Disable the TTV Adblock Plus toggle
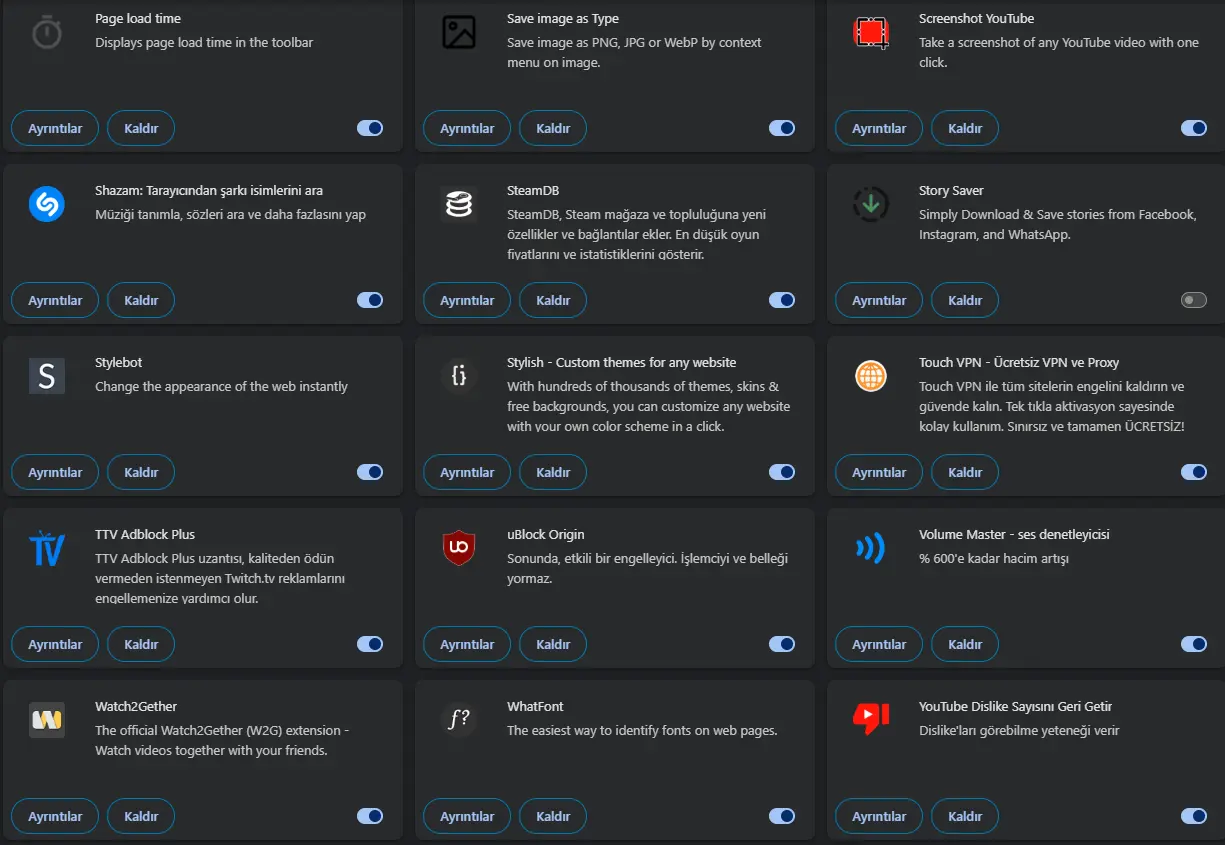Screen dimensions: 1225x845 pyautogui.click(x=370, y=644)
